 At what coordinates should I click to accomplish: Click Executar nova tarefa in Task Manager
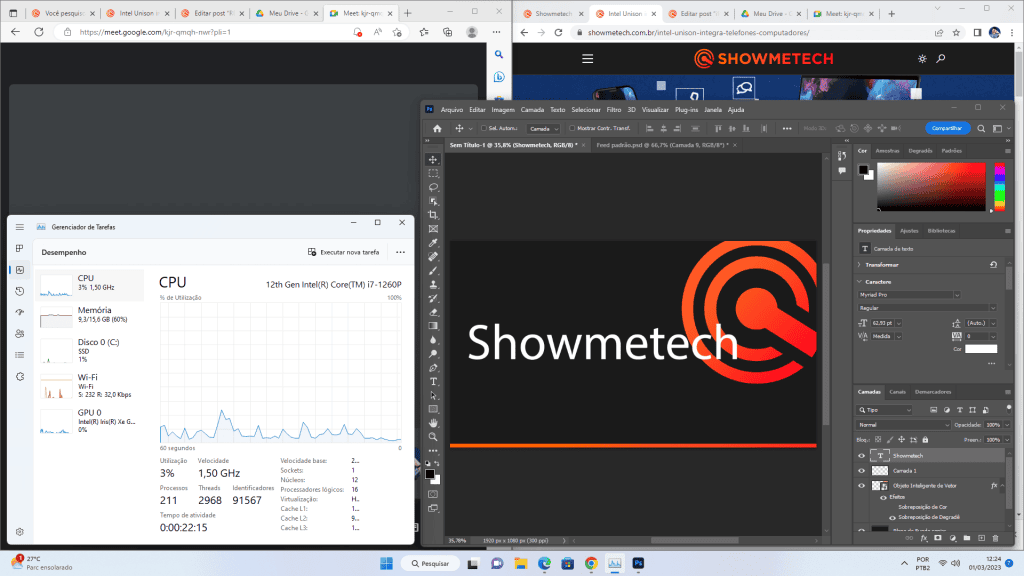(x=343, y=252)
